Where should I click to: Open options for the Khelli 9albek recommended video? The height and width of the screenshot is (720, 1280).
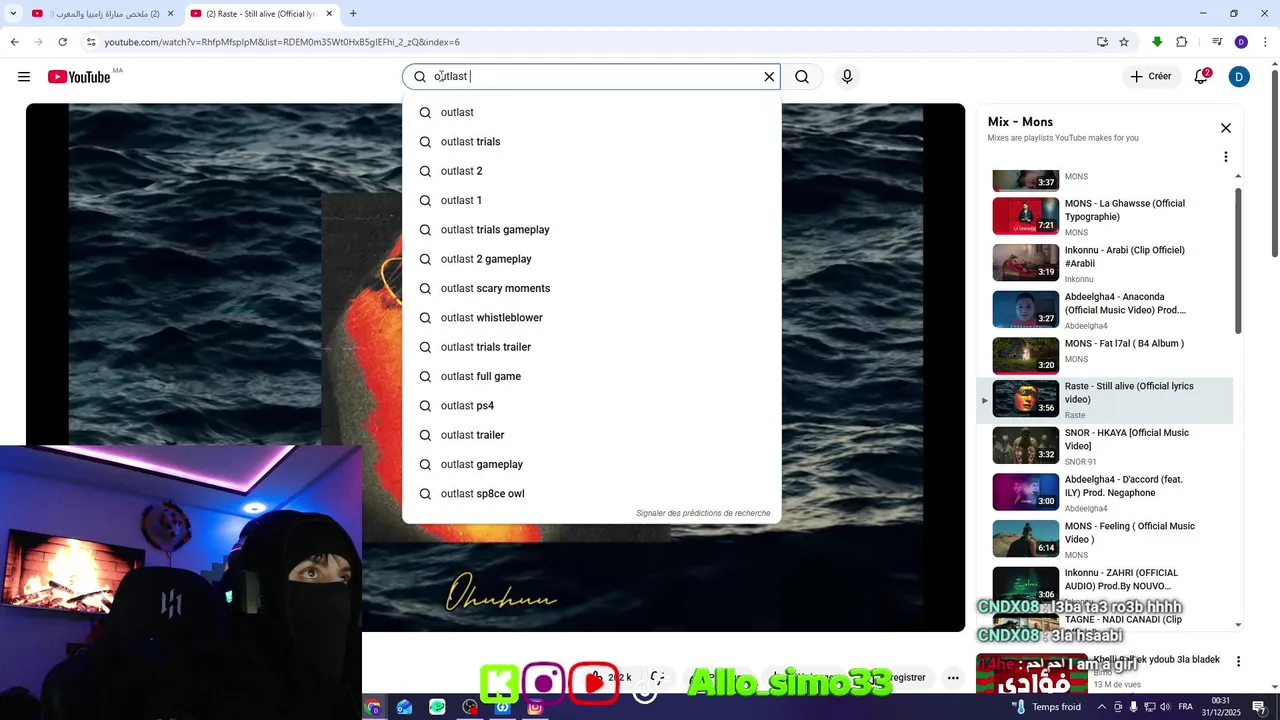1238,662
